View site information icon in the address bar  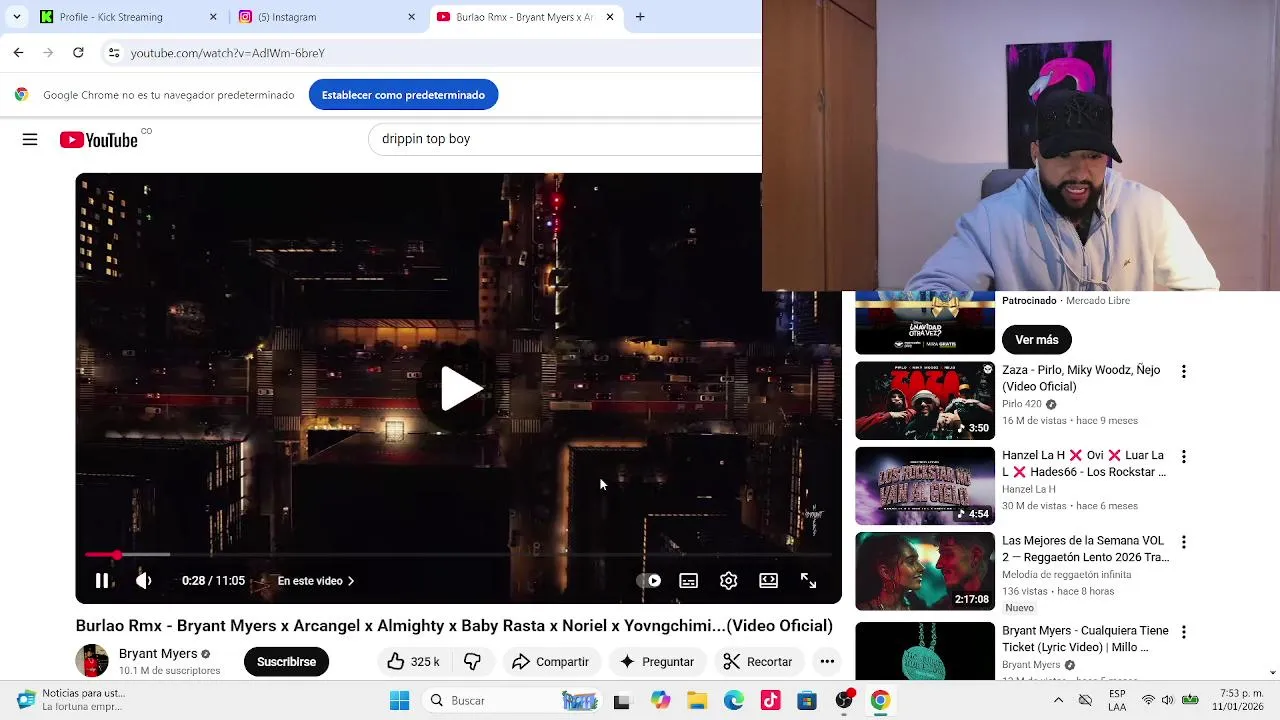[x=114, y=52]
